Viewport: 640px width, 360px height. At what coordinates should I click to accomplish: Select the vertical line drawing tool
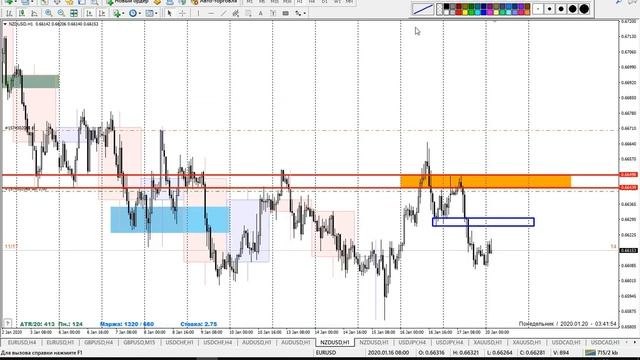[x=198, y=13]
